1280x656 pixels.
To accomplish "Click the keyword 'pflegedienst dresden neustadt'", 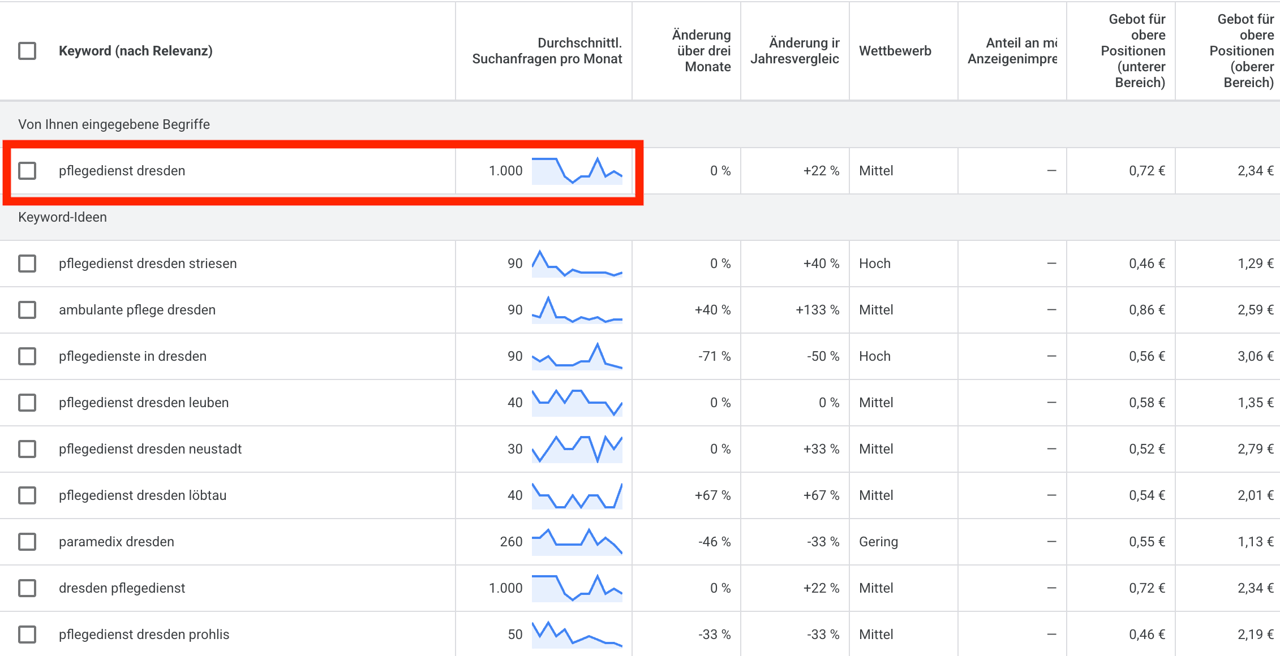I will coord(150,449).
